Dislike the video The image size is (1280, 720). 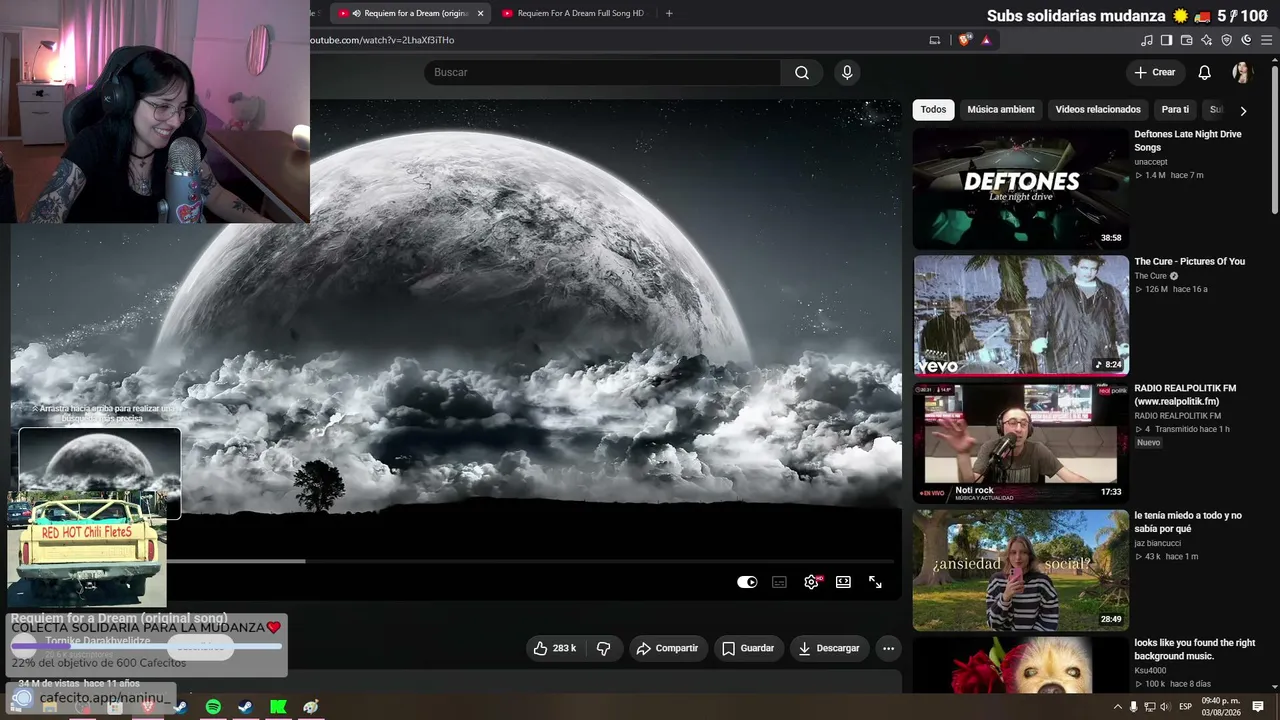coord(603,648)
